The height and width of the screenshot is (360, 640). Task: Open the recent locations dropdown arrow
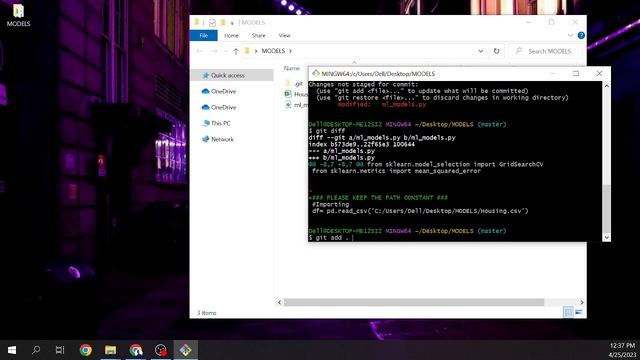tap(226, 51)
